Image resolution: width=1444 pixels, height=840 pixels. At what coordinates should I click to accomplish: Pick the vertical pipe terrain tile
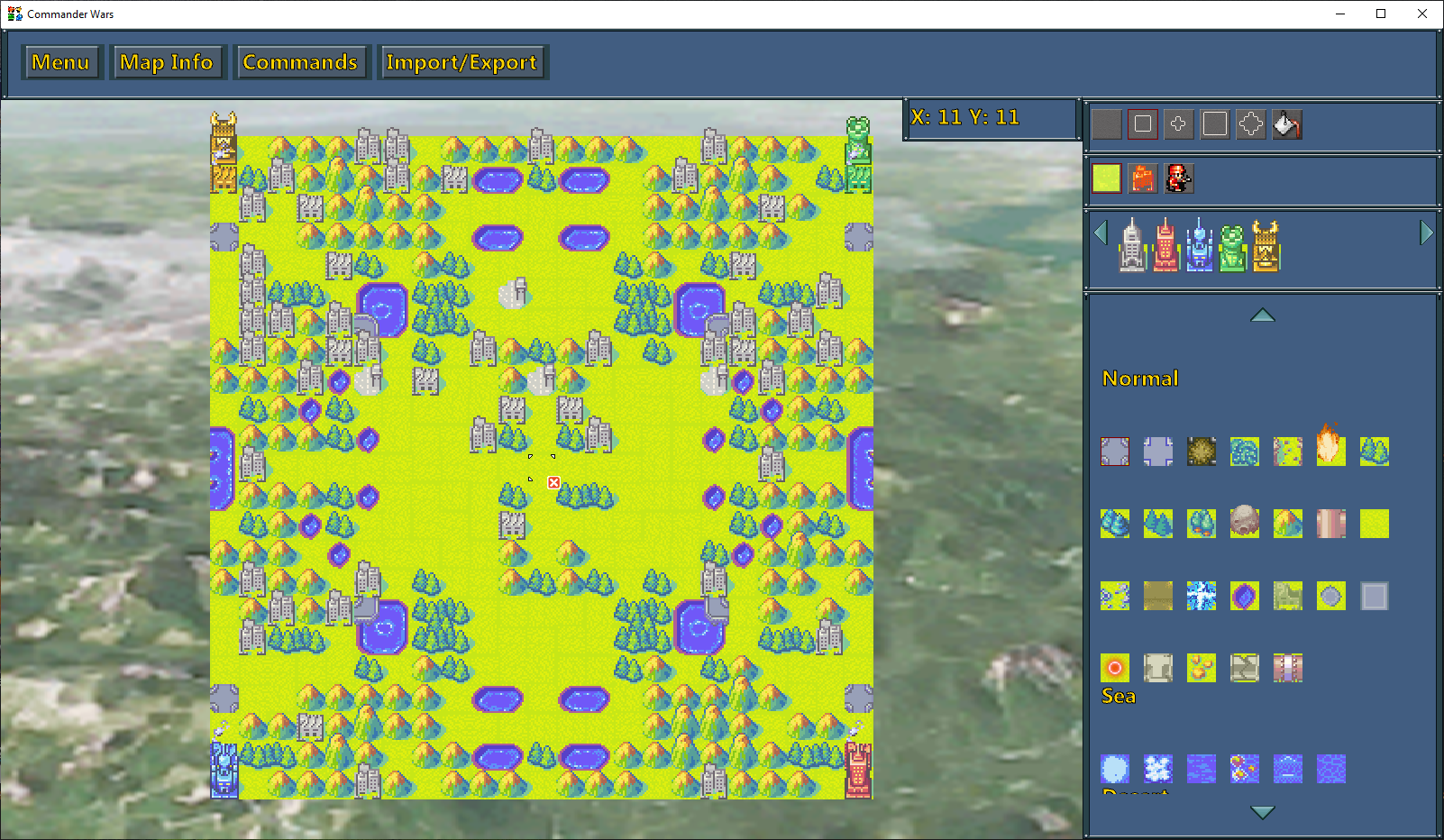[1330, 524]
